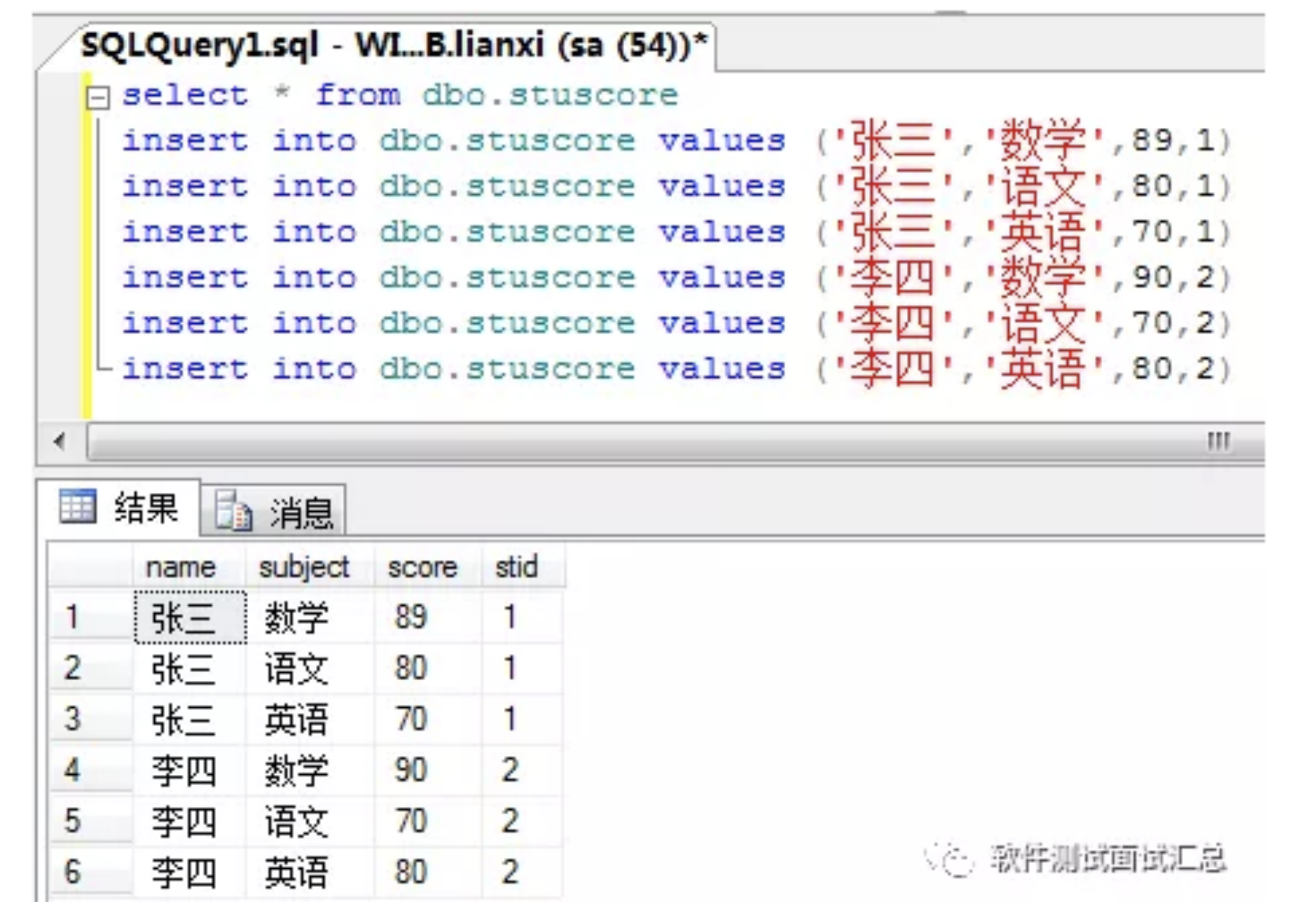Viewport: 1316px width, 902px height.
Task: Click the left arrow of horizontal scrollbar
Action: pos(60,442)
